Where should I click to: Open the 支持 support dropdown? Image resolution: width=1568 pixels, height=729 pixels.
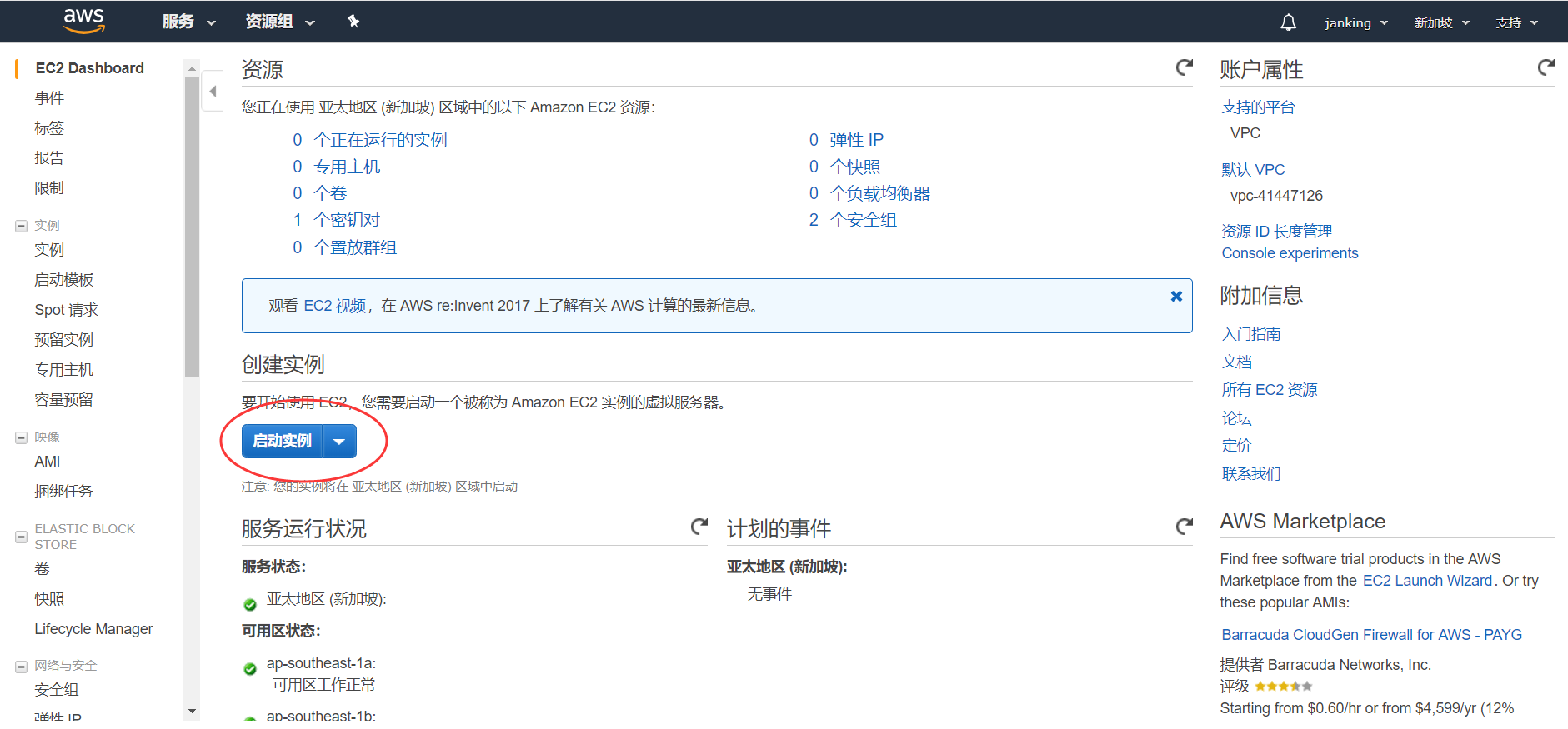tap(1517, 23)
